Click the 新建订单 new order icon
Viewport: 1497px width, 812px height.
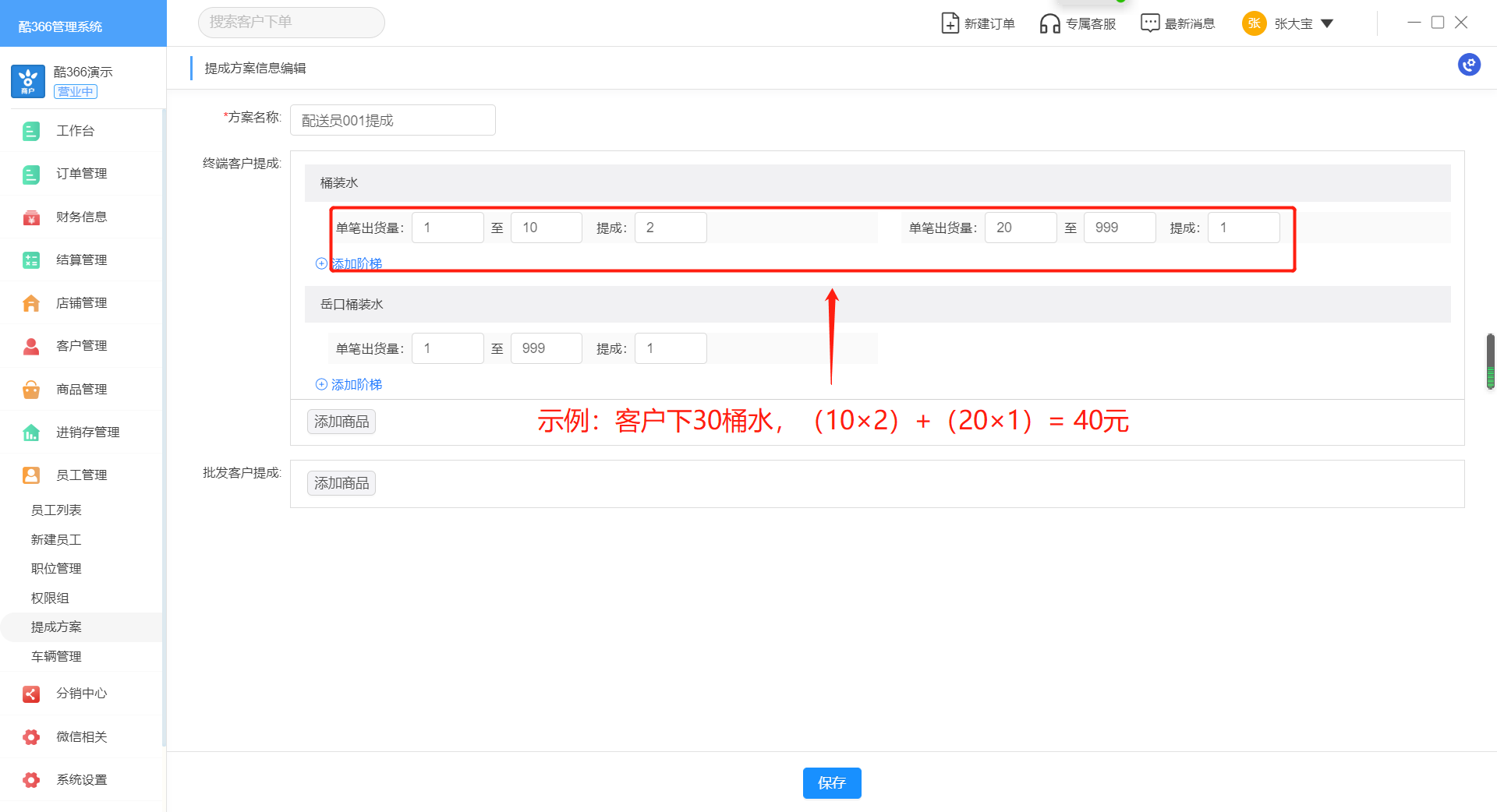coord(950,23)
